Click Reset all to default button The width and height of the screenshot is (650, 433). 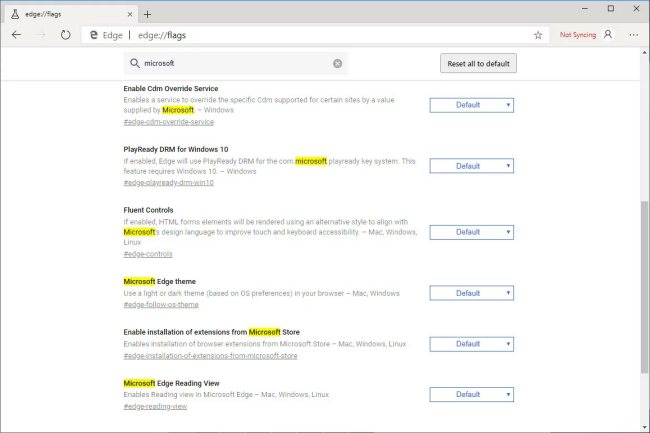[478, 63]
